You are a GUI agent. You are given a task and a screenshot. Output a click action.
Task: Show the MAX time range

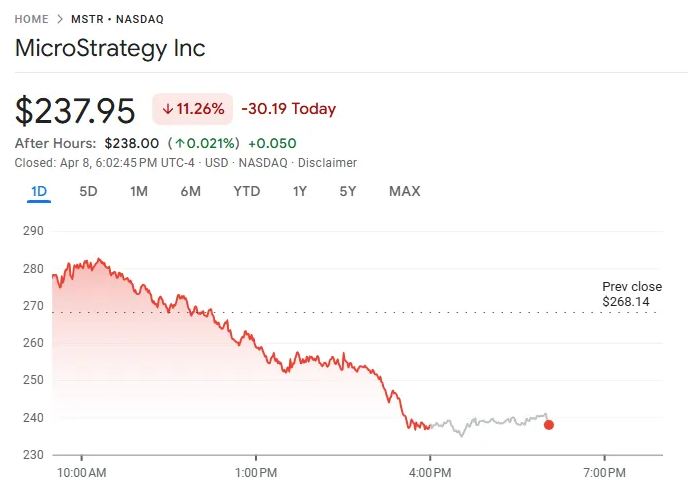click(404, 191)
